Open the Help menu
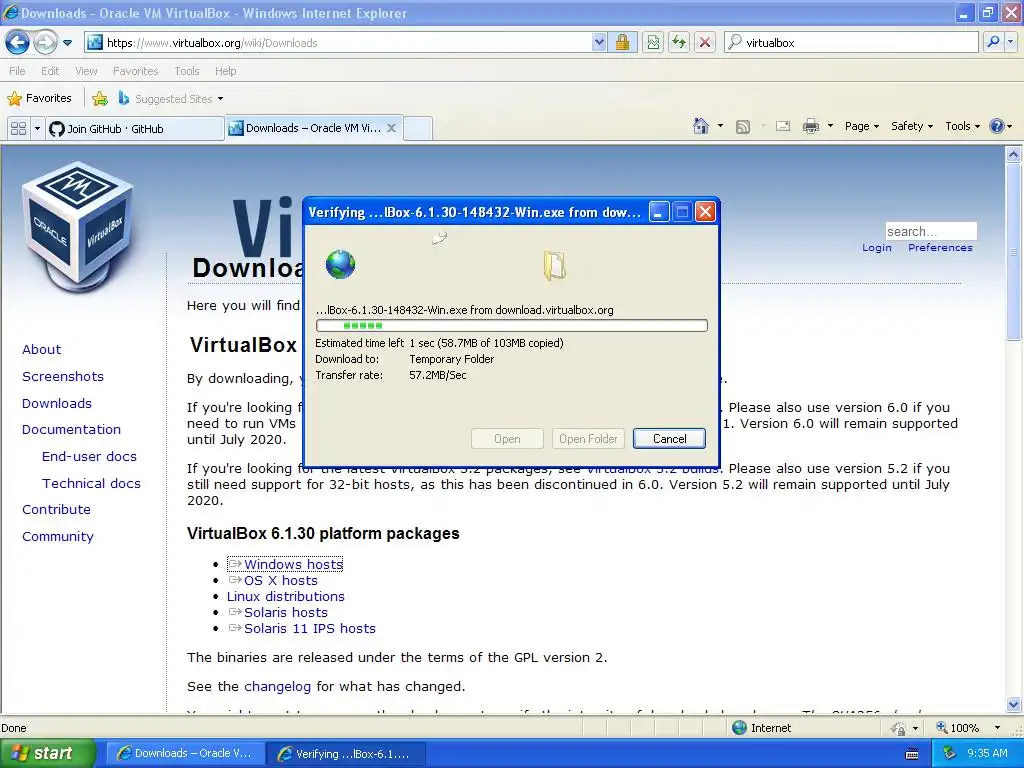 pyautogui.click(x=225, y=71)
